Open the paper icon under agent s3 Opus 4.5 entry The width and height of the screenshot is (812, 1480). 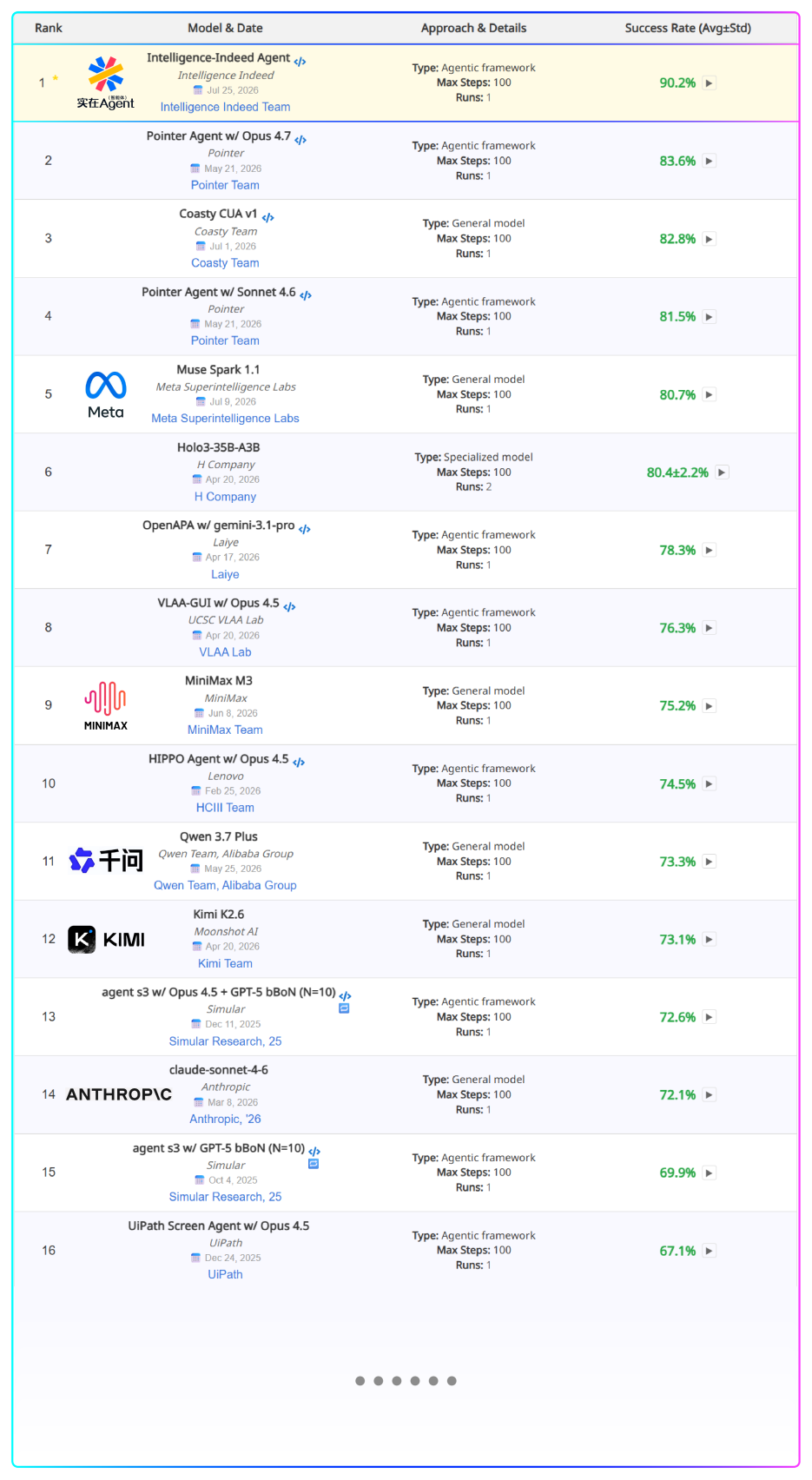click(344, 1008)
